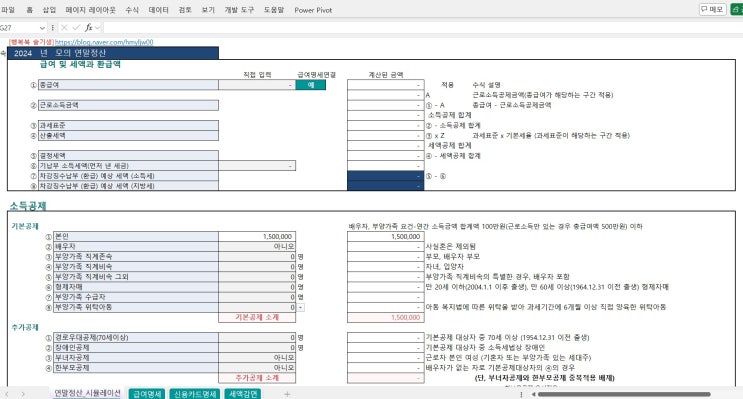Select the 경로우대공제(70세이상) count cell
Image resolution: width=743 pixels, height=399 pixels.
257,338
